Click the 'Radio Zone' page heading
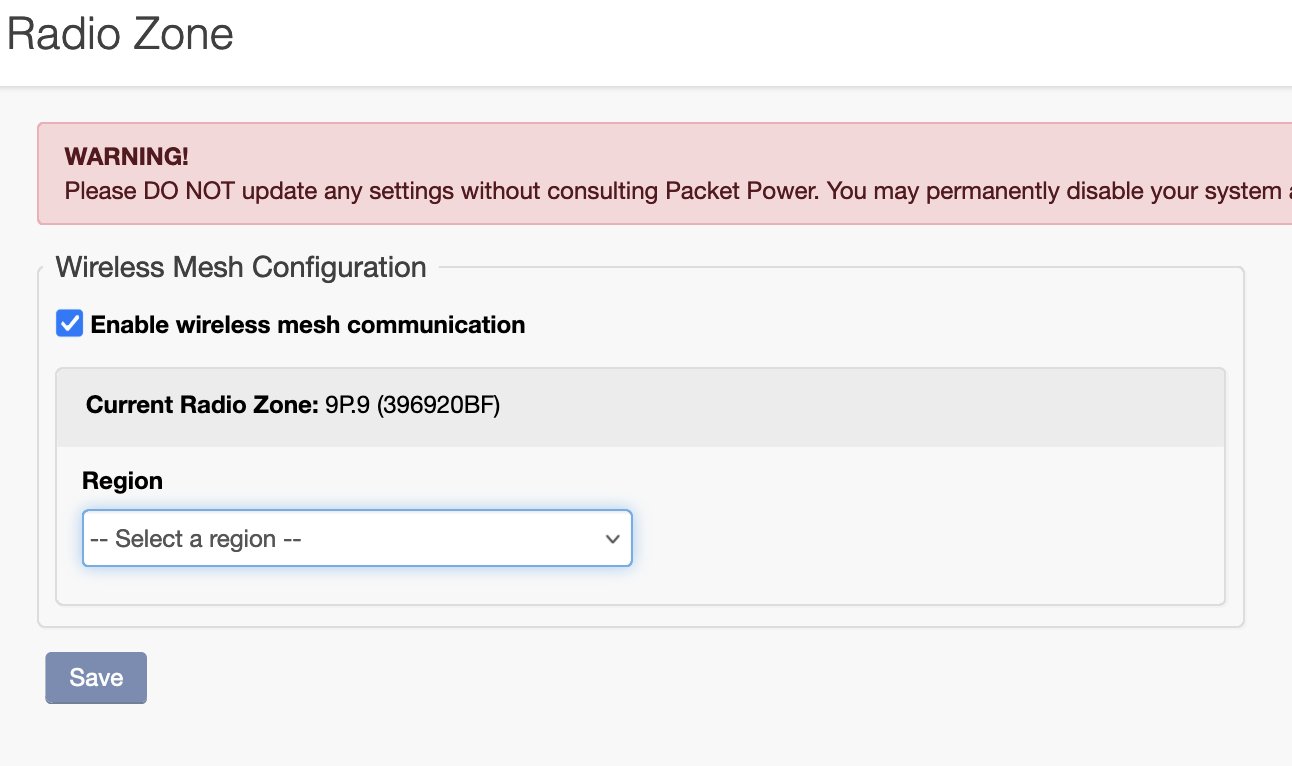The image size is (1292, 766). point(120,34)
